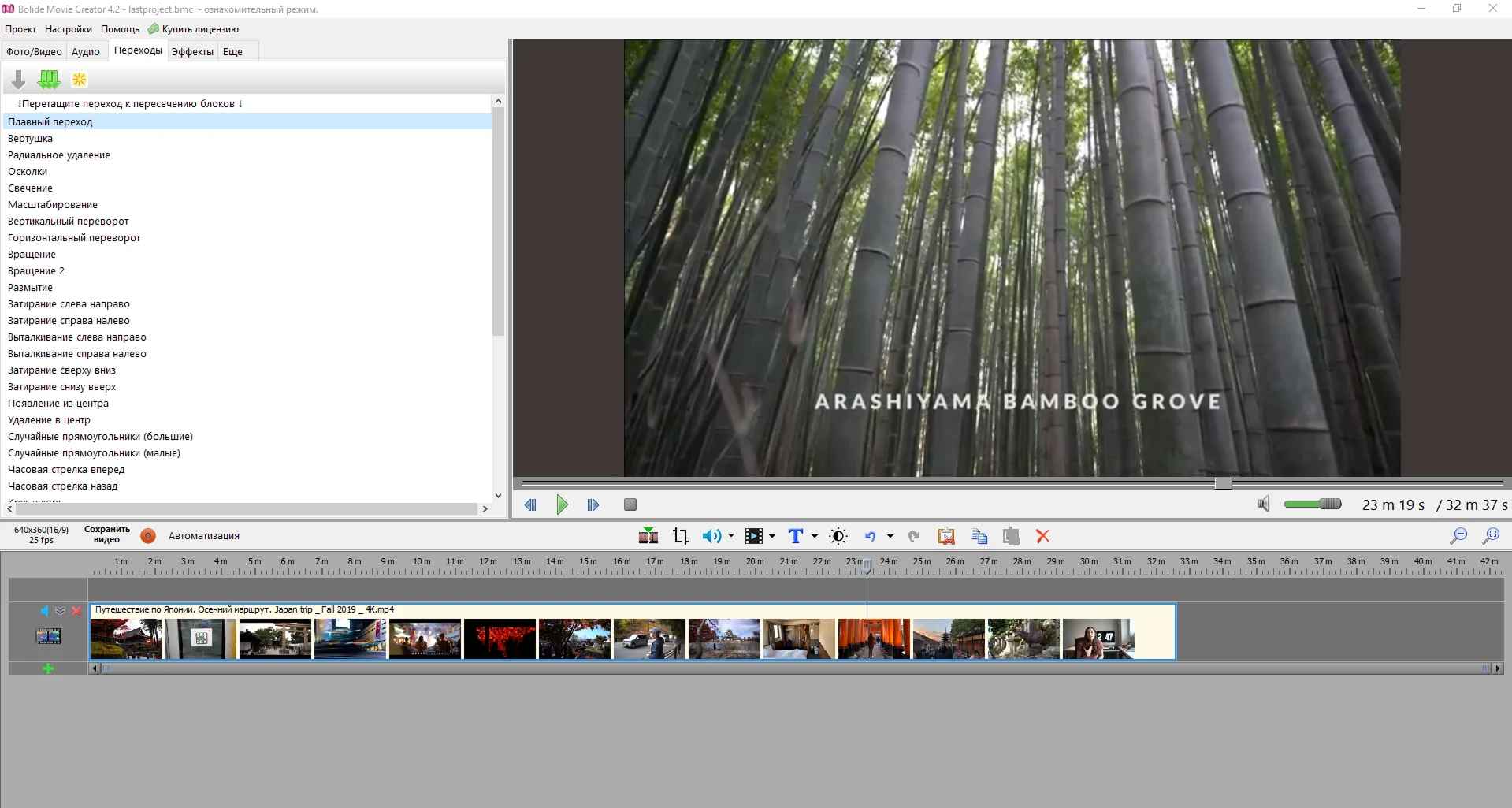Select the Размытие transition
Image resolution: width=1512 pixels, height=808 pixels.
tap(247, 287)
